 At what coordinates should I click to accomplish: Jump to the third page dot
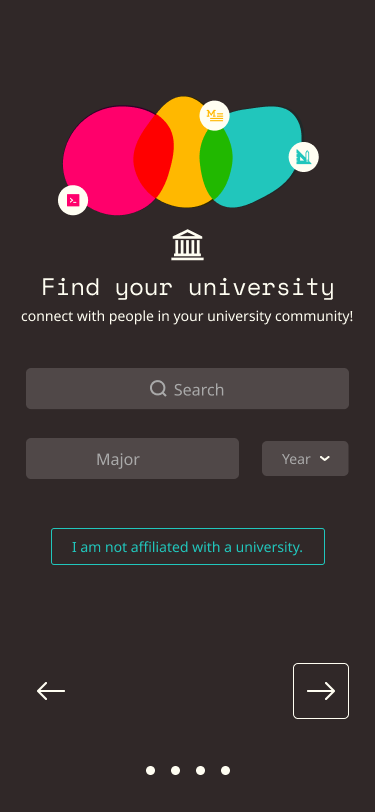(200, 771)
